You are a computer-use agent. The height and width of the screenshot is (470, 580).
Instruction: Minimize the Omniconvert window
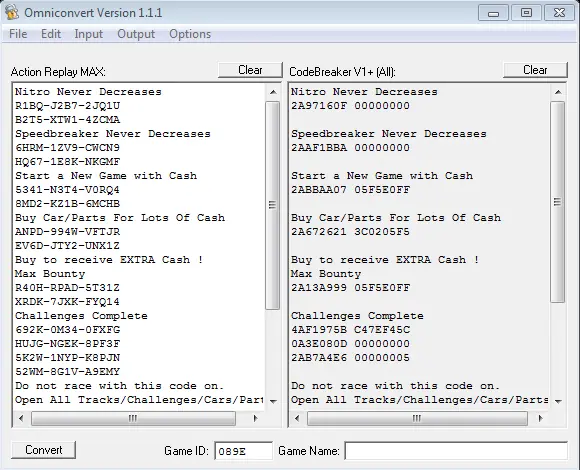493,13
